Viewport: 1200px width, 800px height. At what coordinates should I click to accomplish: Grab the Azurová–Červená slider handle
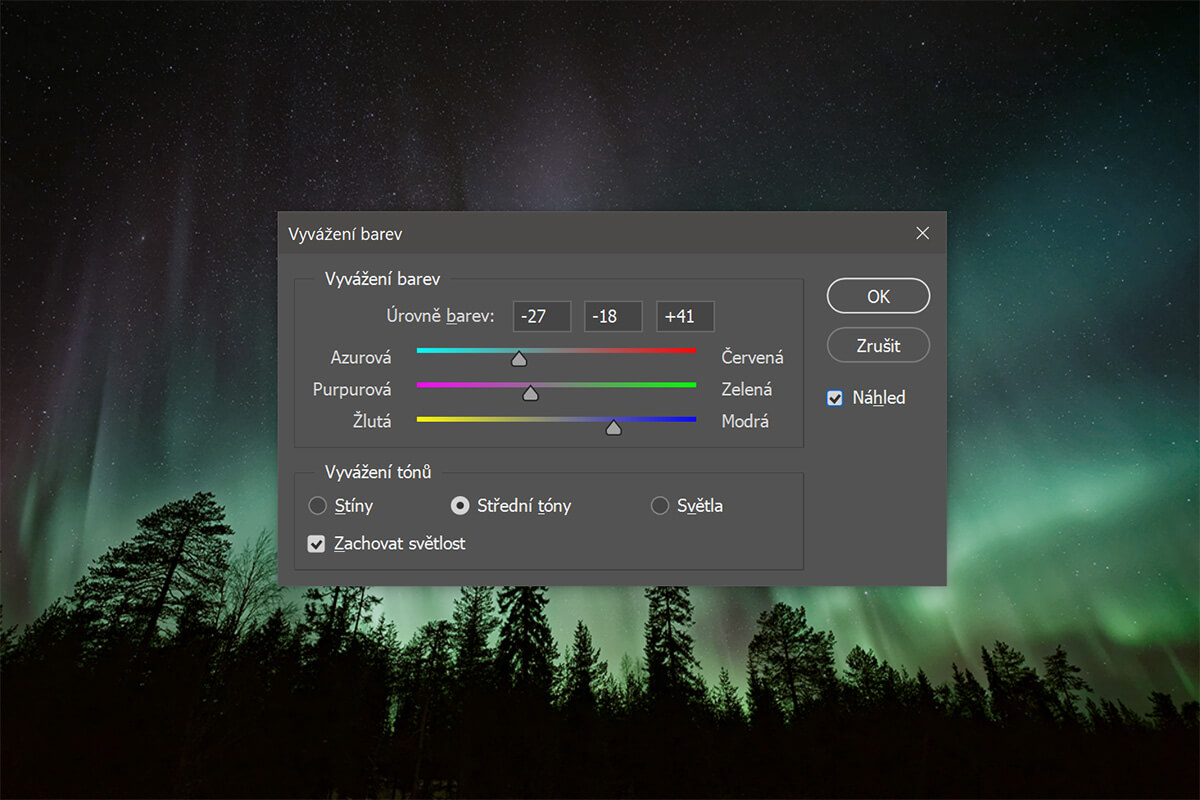click(518, 358)
